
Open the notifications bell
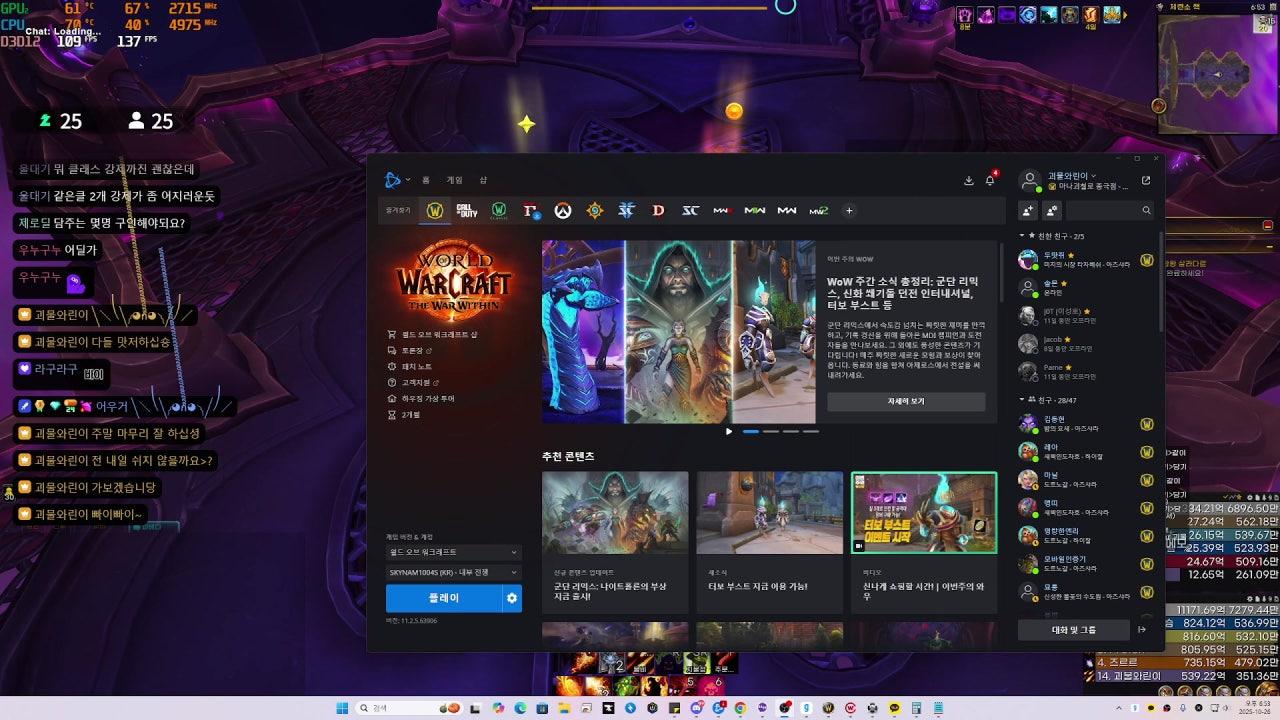(990, 181)
